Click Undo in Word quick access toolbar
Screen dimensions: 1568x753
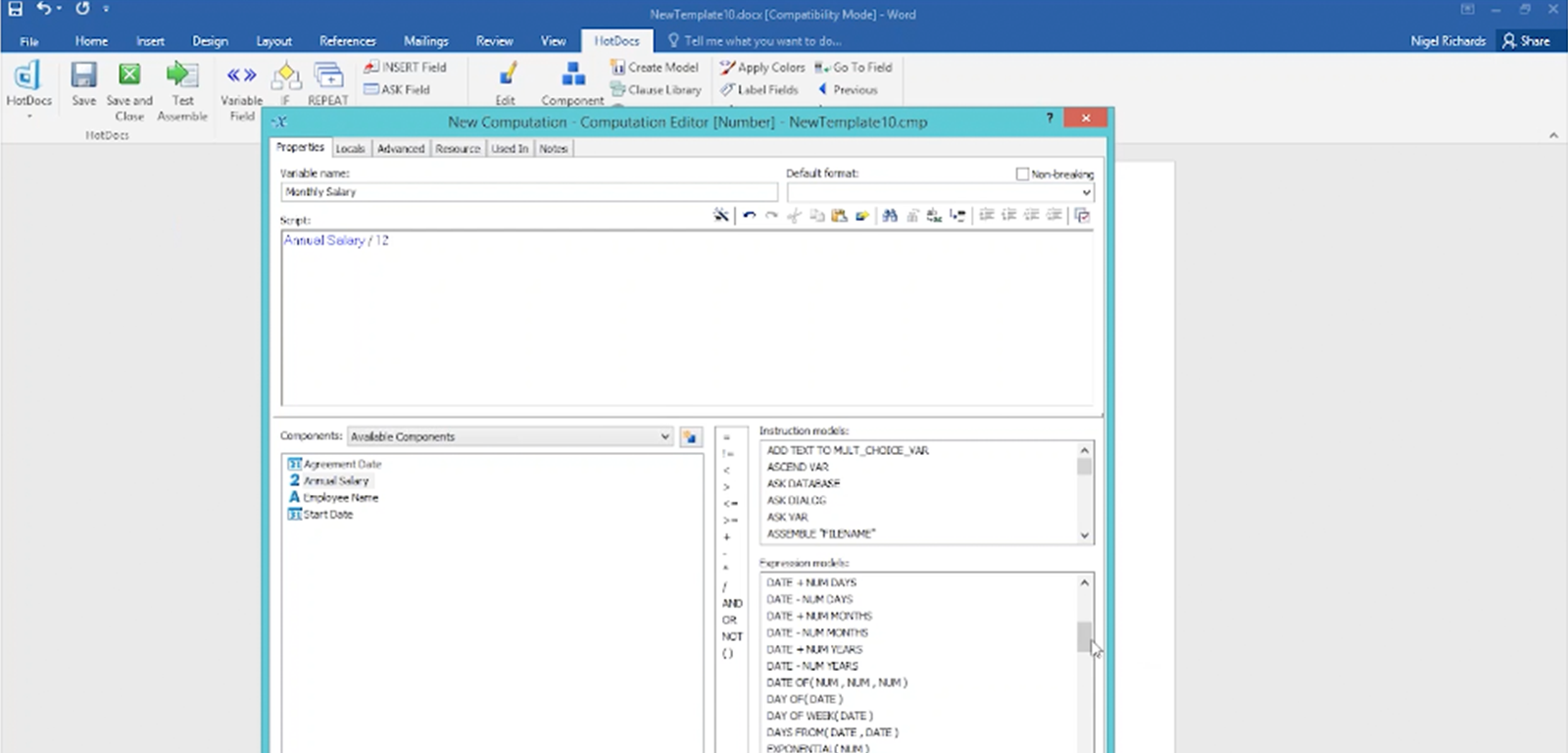(x=43, y=9)
